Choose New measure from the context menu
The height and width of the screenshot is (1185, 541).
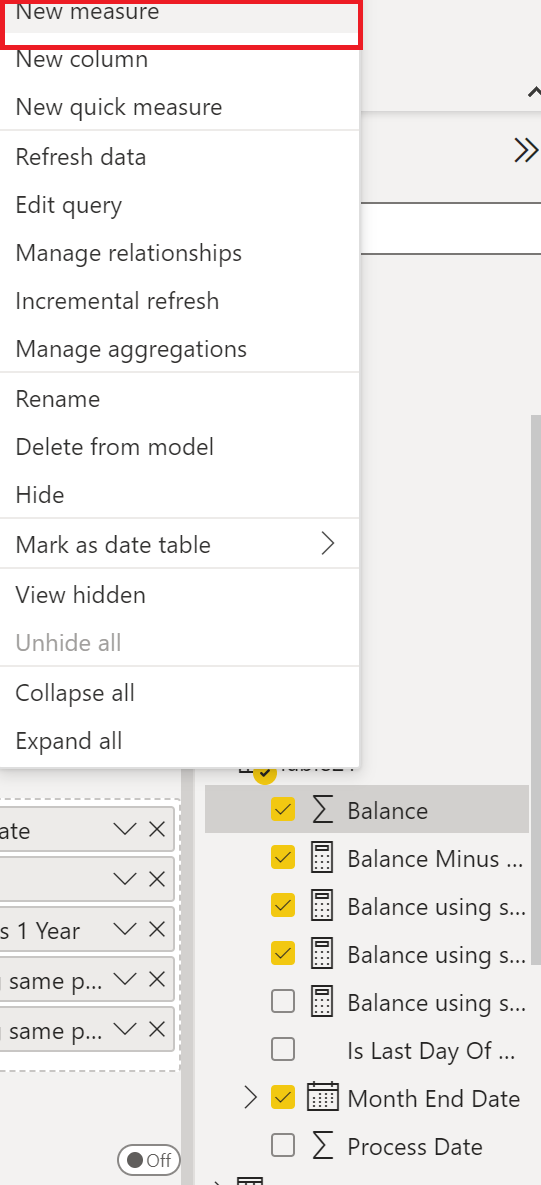180,15
